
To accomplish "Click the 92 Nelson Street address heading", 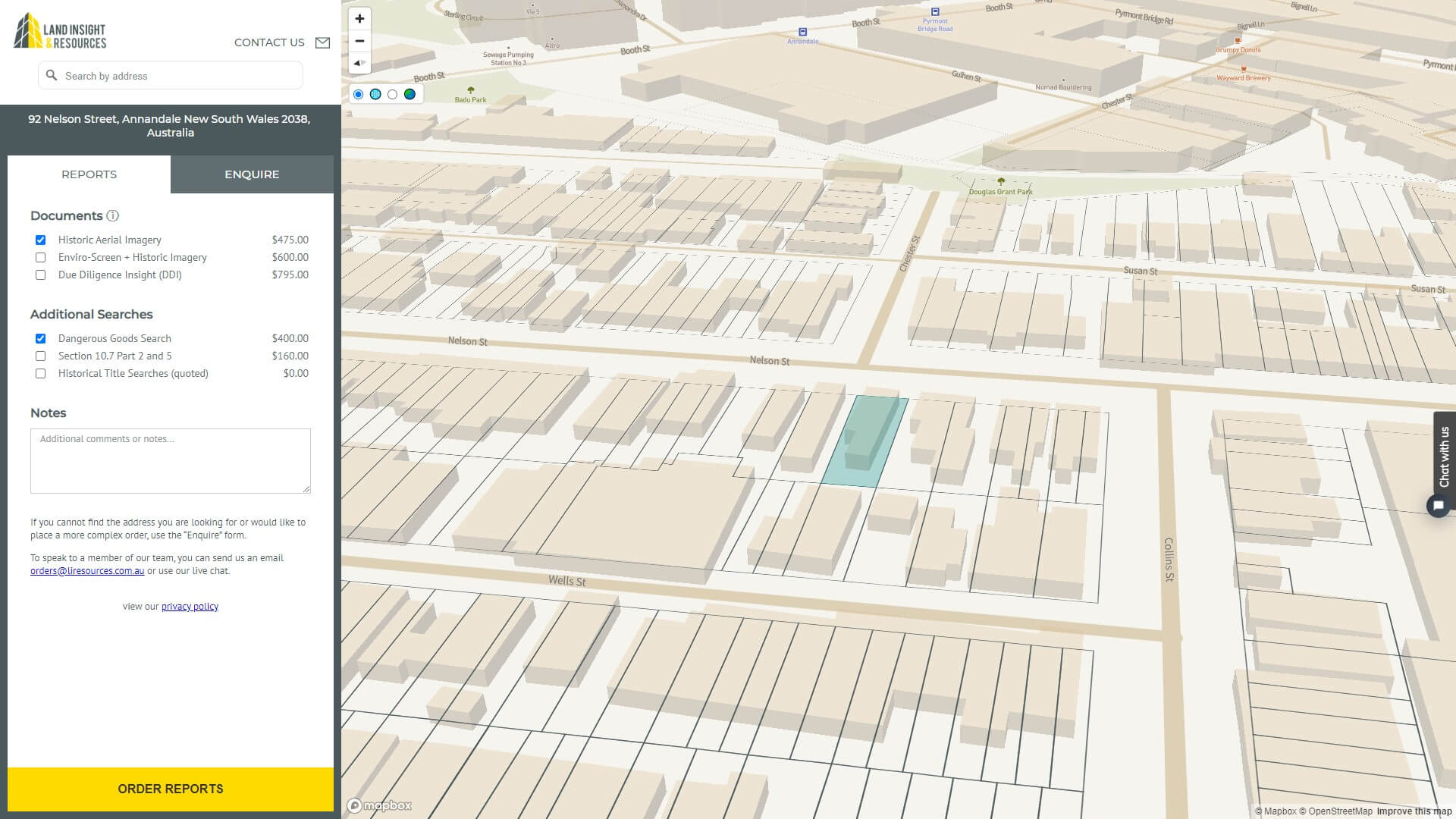I will pyautogui.click(x=170, y=126).
